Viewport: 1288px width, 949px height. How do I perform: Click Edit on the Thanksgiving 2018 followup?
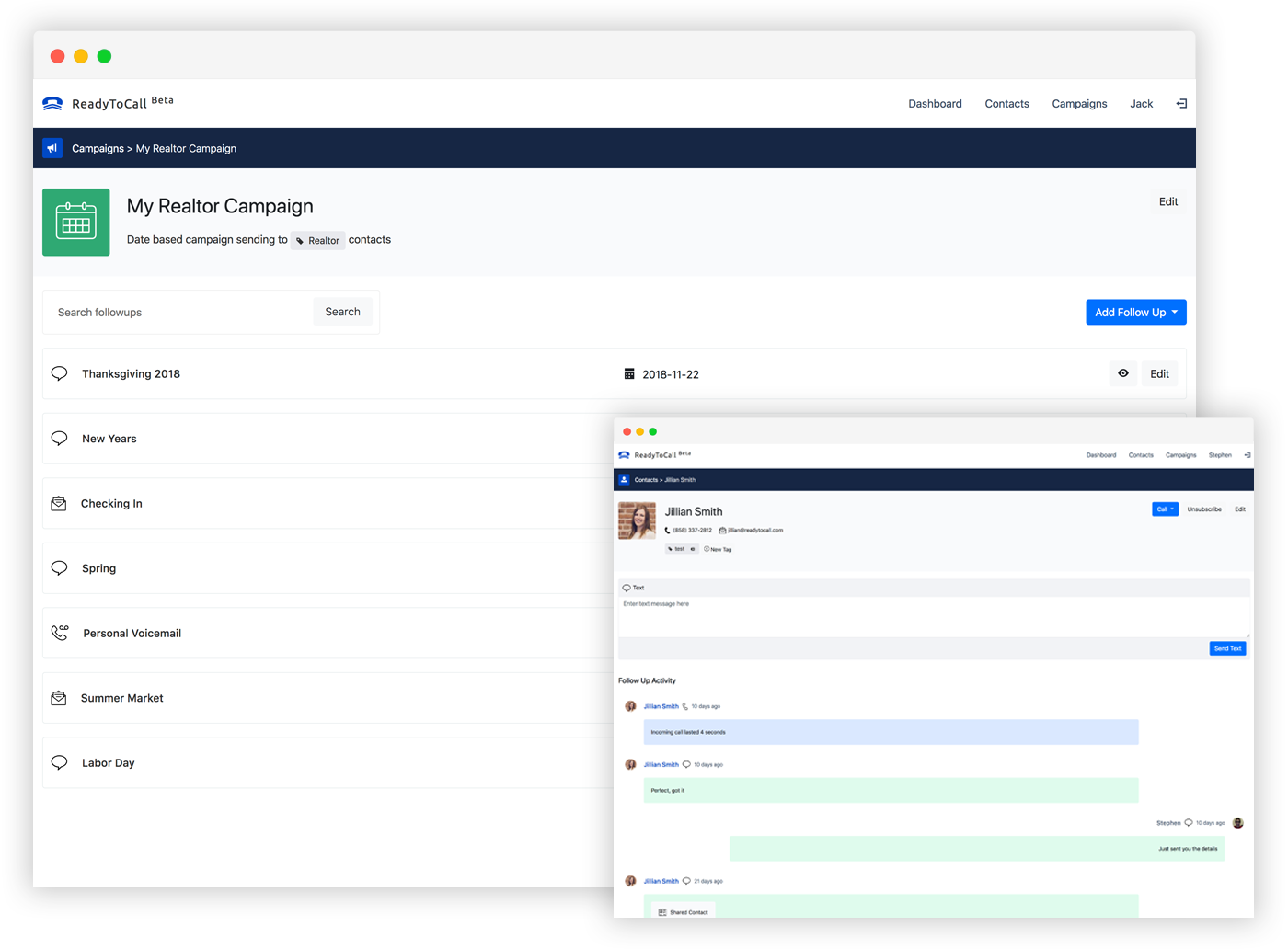tap(1159, 373)
